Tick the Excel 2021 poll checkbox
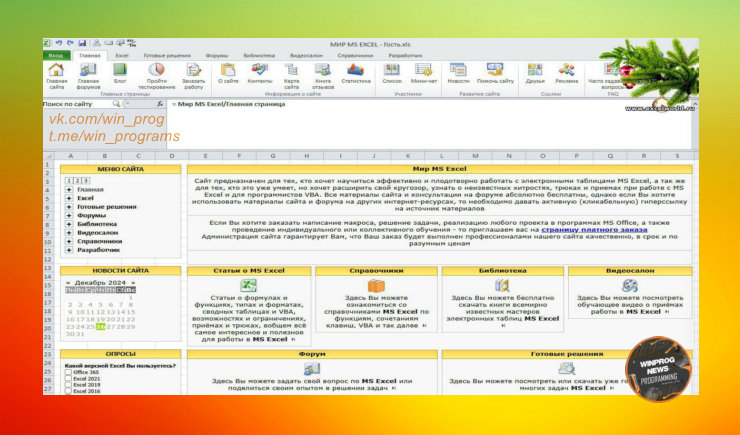Image resolution: width=740 pixels, height=435 pixels. pos(68,378)
